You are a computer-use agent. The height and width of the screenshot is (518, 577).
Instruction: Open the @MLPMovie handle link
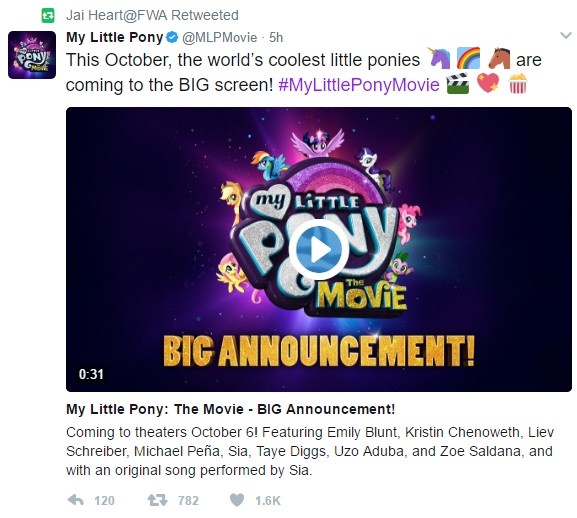[220, 38]
